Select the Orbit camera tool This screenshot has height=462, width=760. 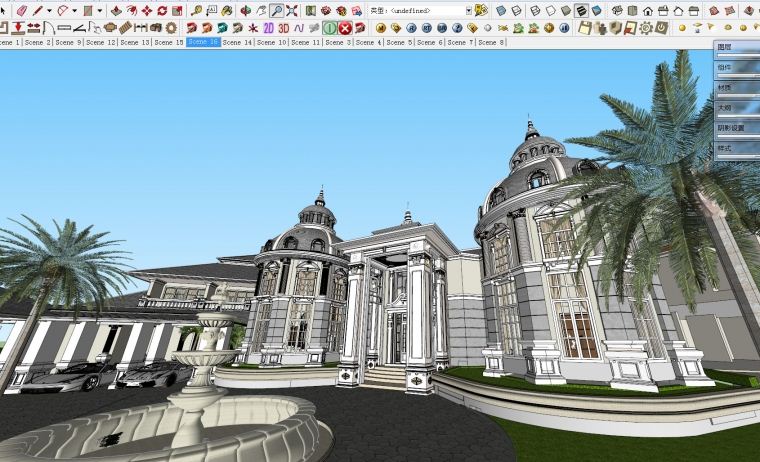[246, 10]
